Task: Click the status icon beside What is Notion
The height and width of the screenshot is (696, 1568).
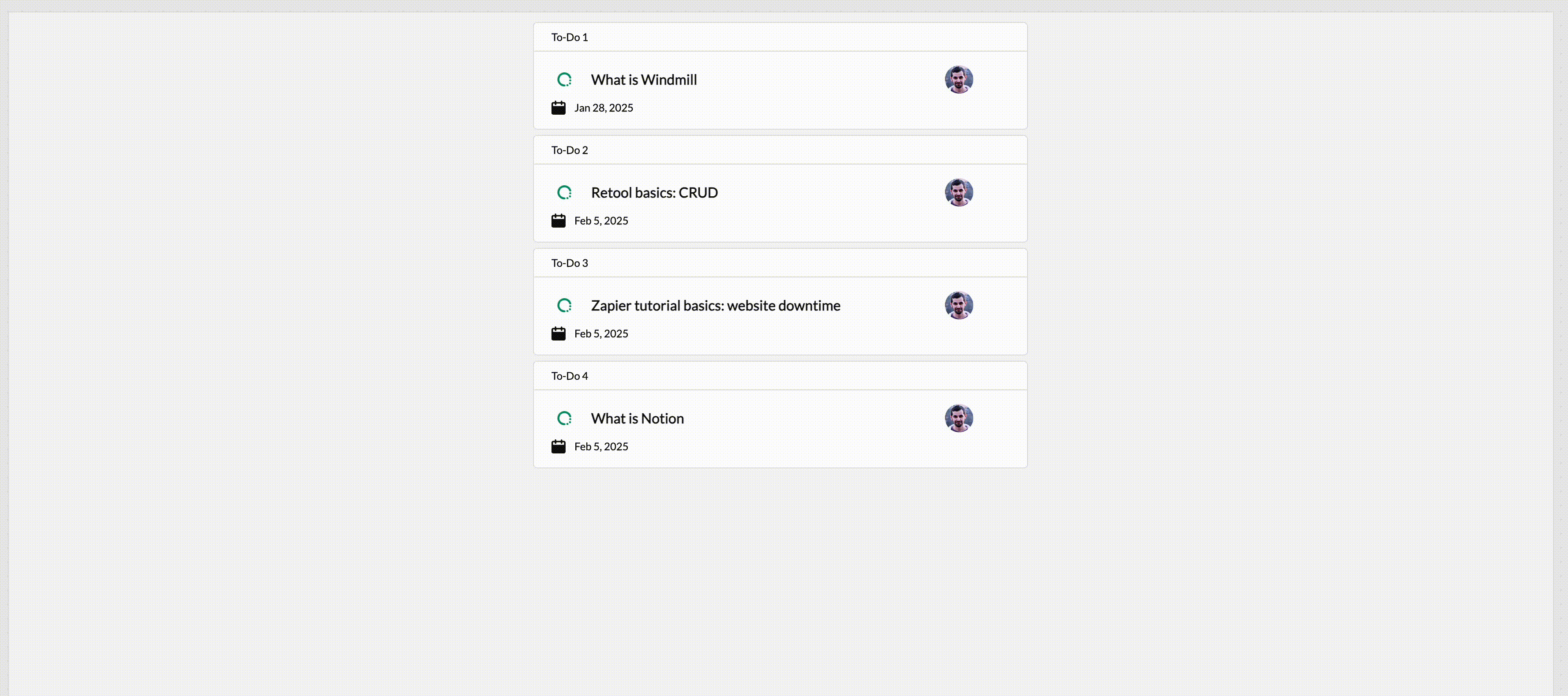Action: [564, 419]
